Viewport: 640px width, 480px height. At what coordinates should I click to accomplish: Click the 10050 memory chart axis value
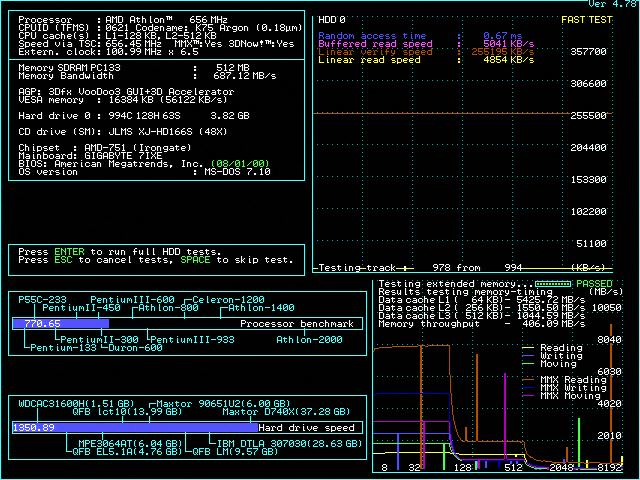(x=607, y=308)
